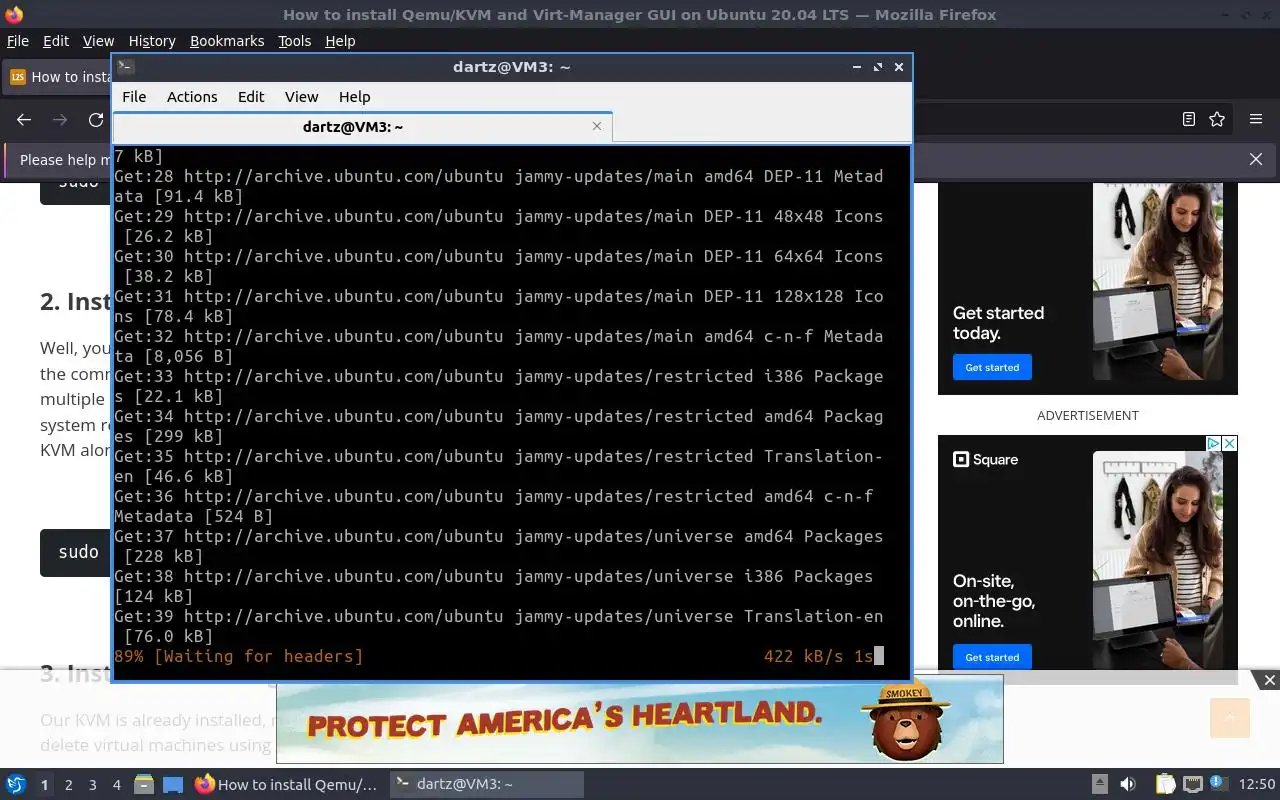Open the terminal's View menu

[301, 97]
